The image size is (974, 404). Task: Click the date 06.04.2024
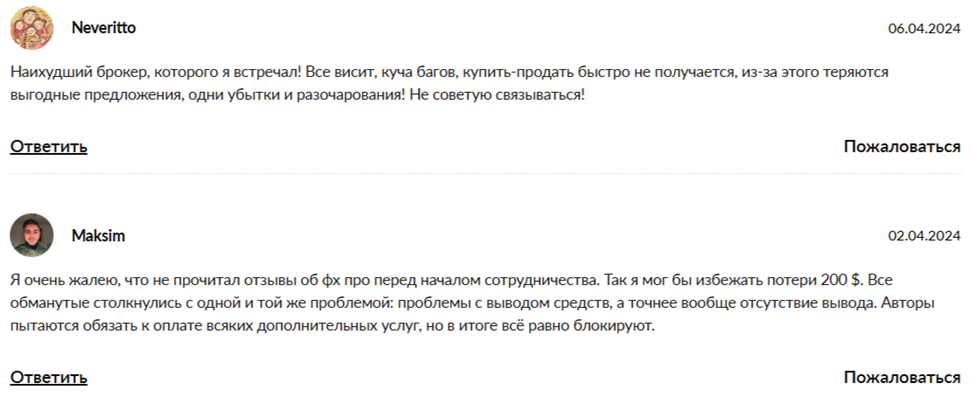(924, 28)
